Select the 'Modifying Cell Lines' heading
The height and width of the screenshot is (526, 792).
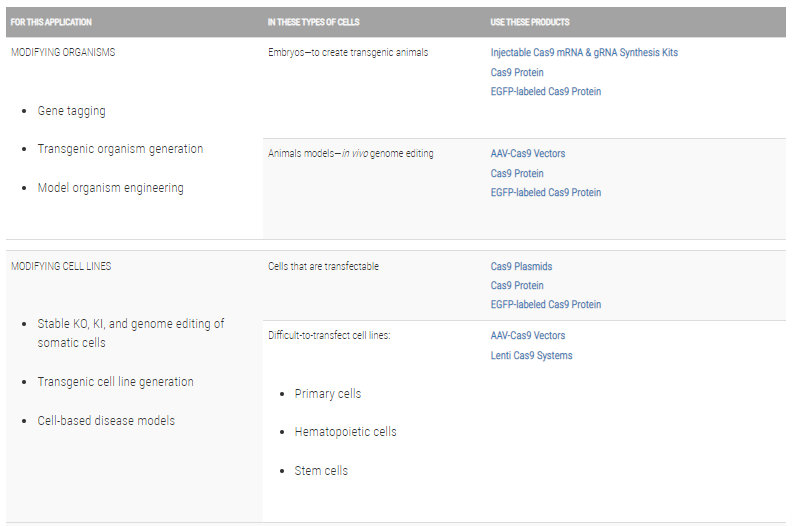pyautogui.click(x=61, y=267)
